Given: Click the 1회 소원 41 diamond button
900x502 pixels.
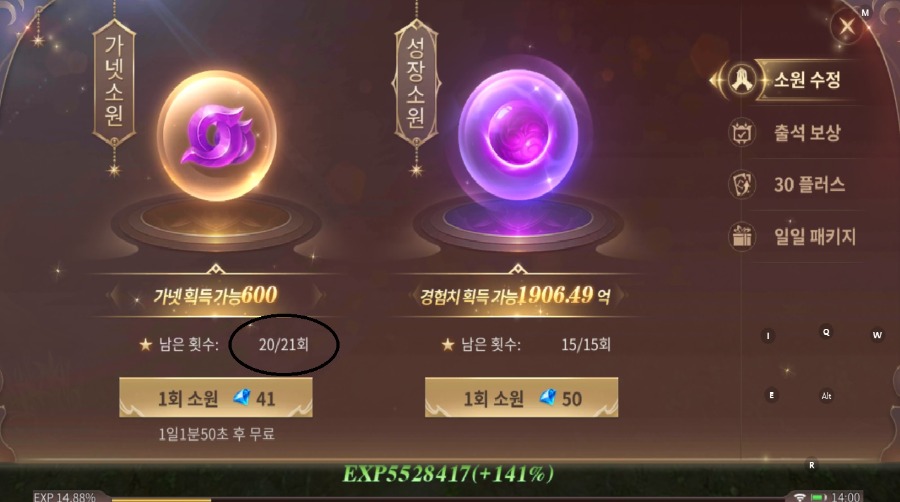Looking at the screenshot, I should tap(216, 397).
